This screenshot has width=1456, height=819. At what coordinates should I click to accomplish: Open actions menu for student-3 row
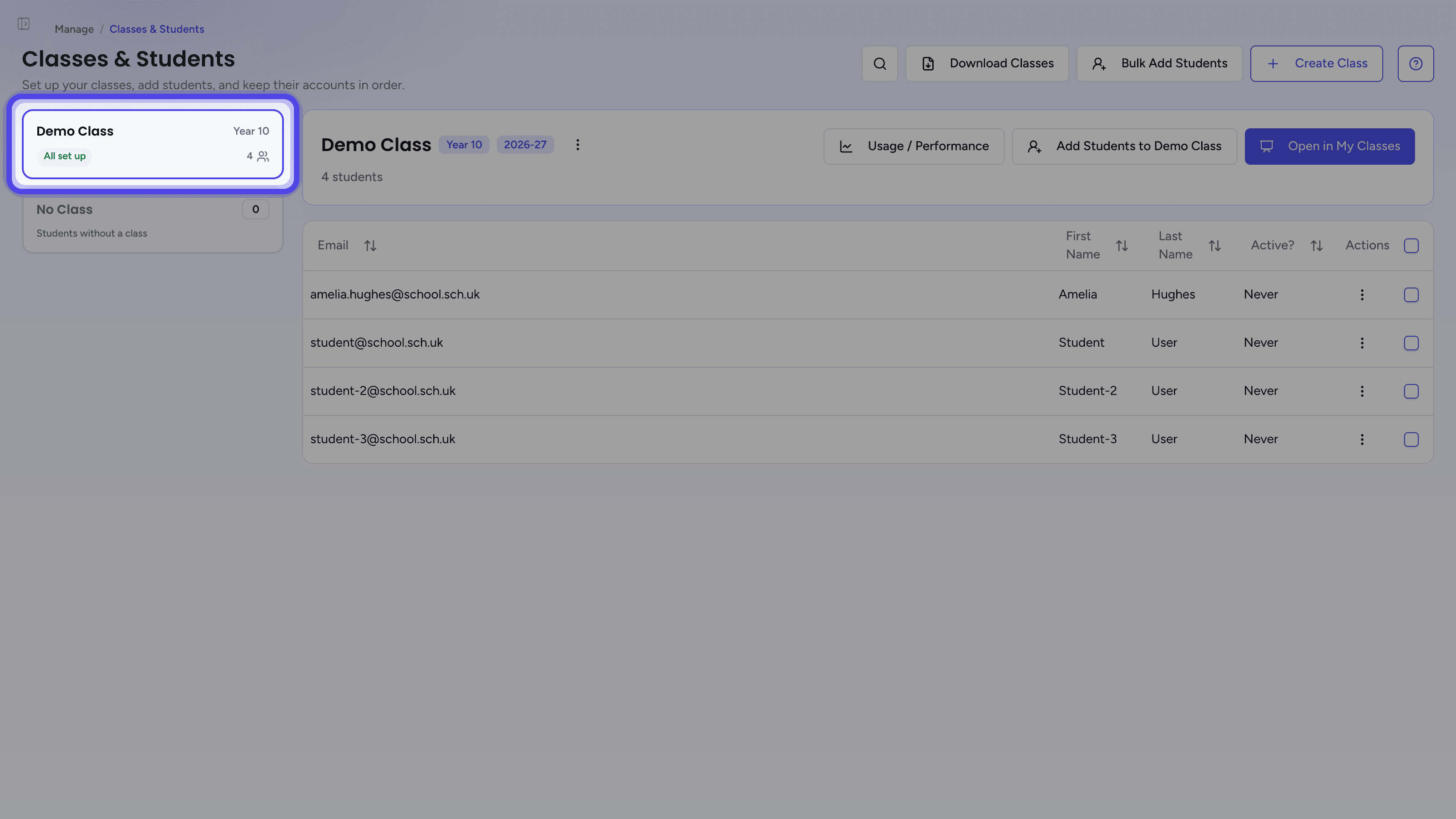click(x=1362, y=439)
